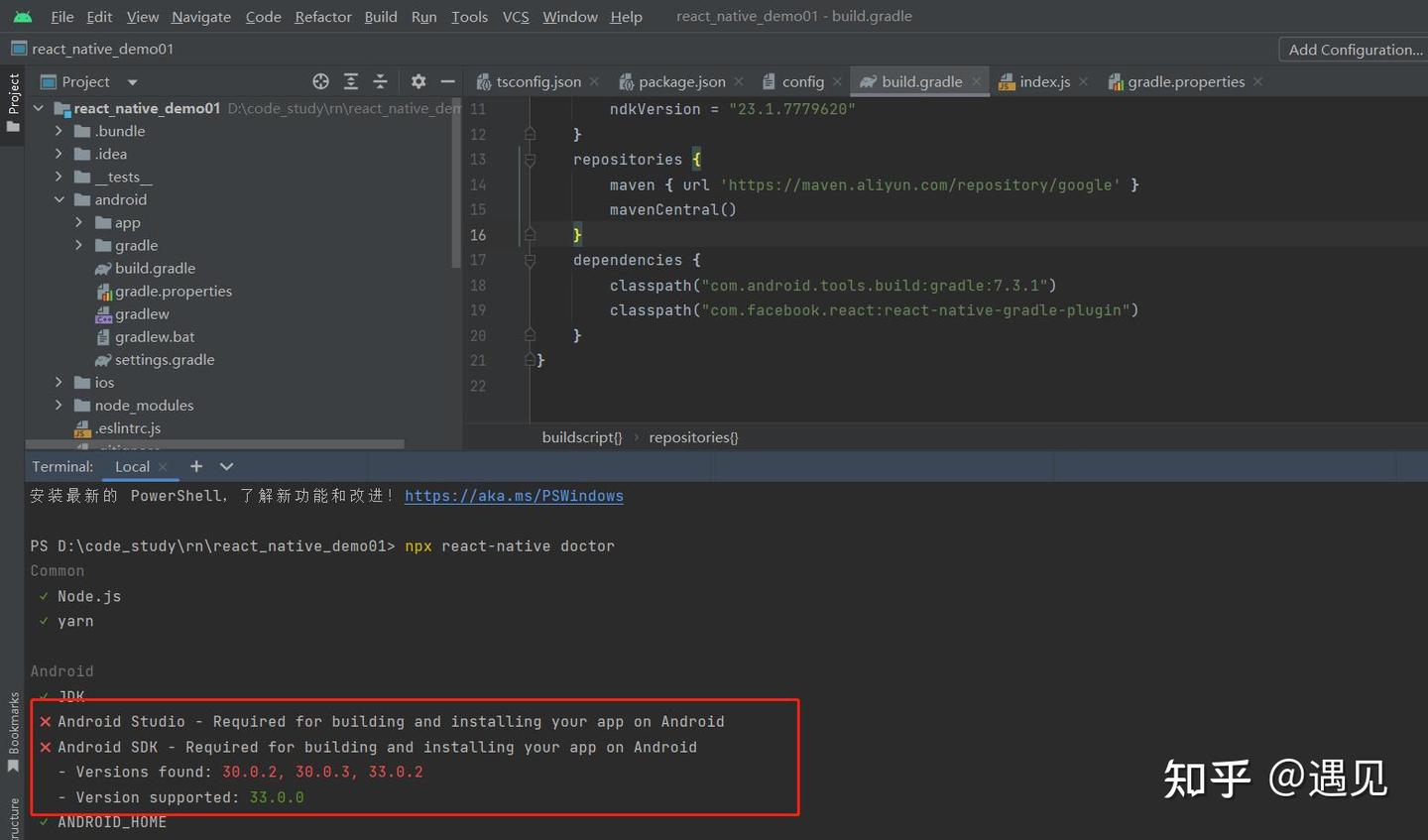Image resolution: width=1428 pixels, height=840 pixels.
Task: Click the Collapse All icon in Project toolbar
Action: click(380, 81)
